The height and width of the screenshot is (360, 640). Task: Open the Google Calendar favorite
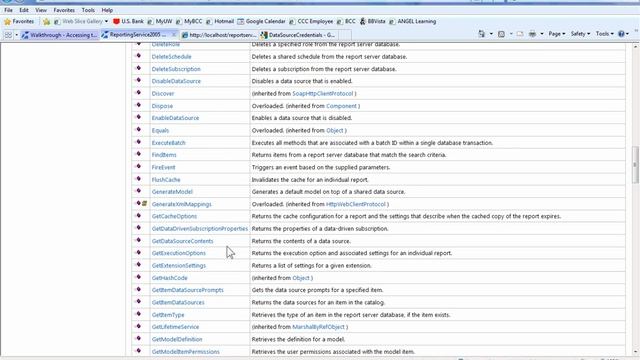261,21
